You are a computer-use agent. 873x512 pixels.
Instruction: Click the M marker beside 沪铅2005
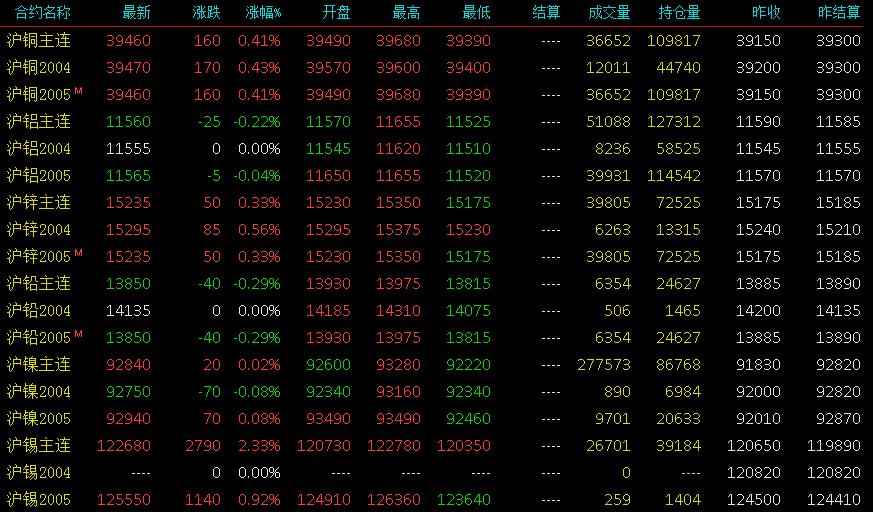[79, 333]
